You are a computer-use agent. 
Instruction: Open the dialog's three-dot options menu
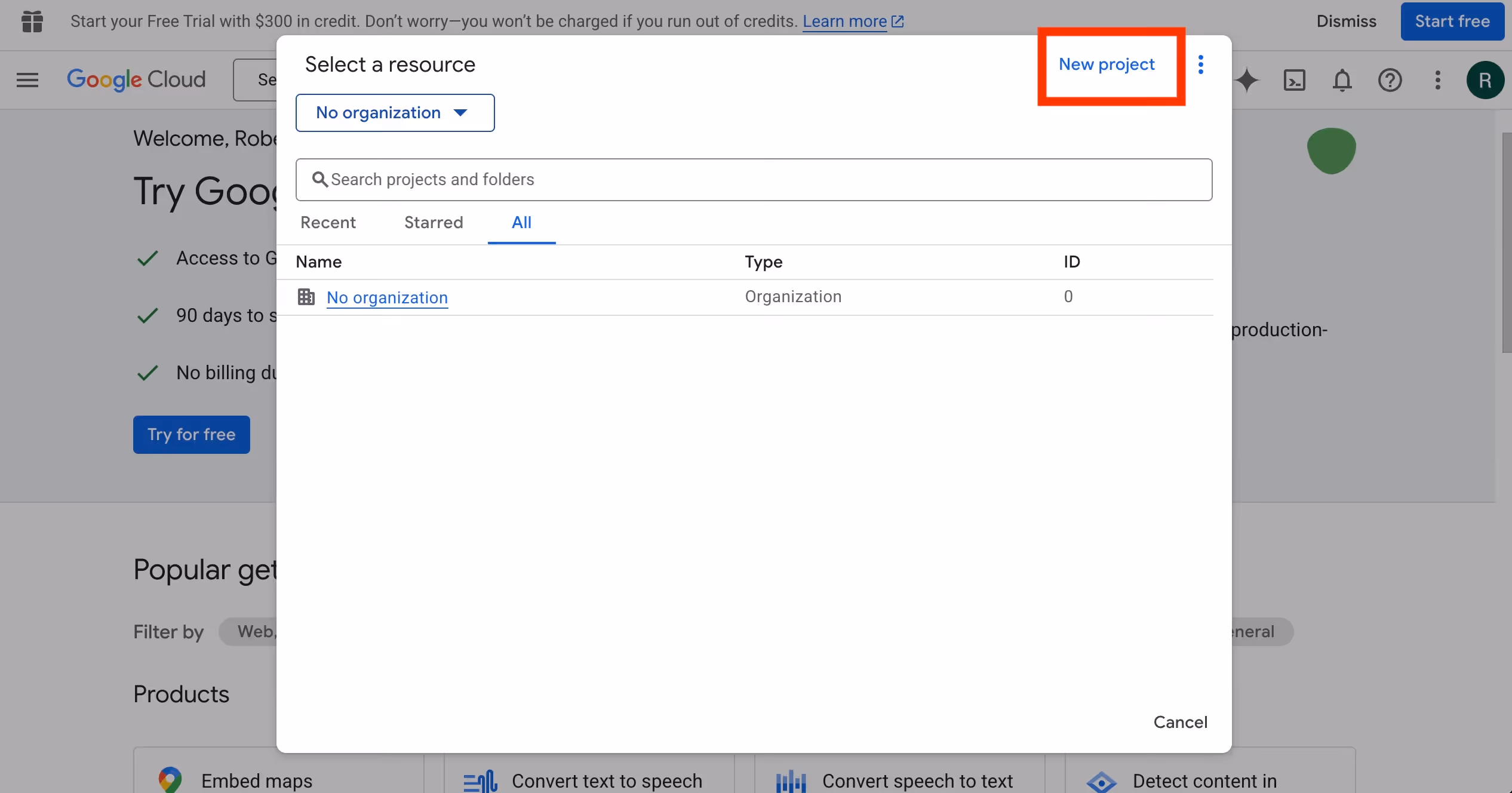[1201, 64]
